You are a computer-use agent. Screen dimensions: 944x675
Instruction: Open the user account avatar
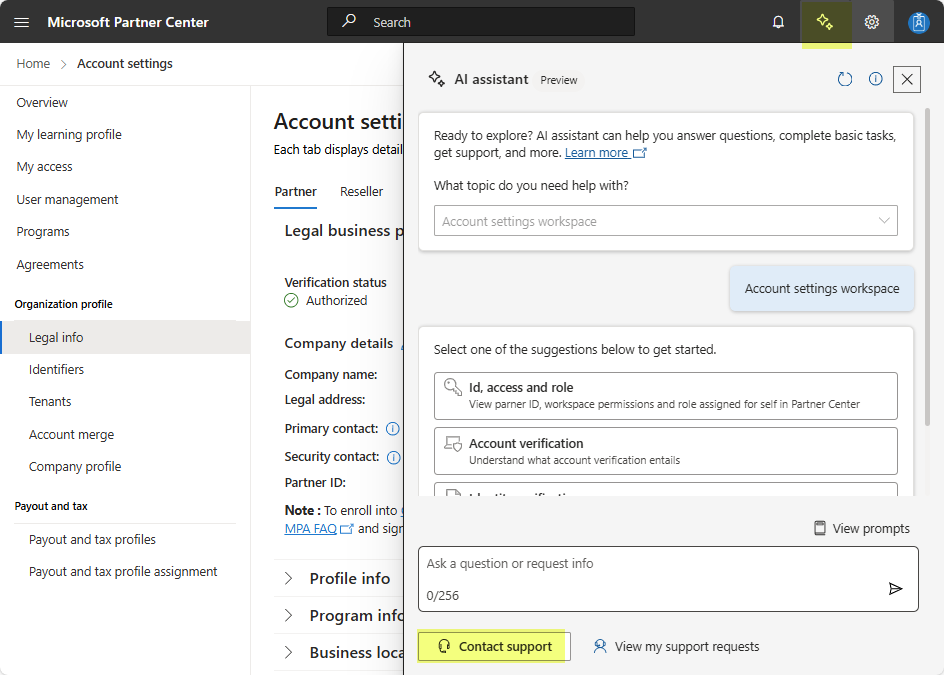918,22
